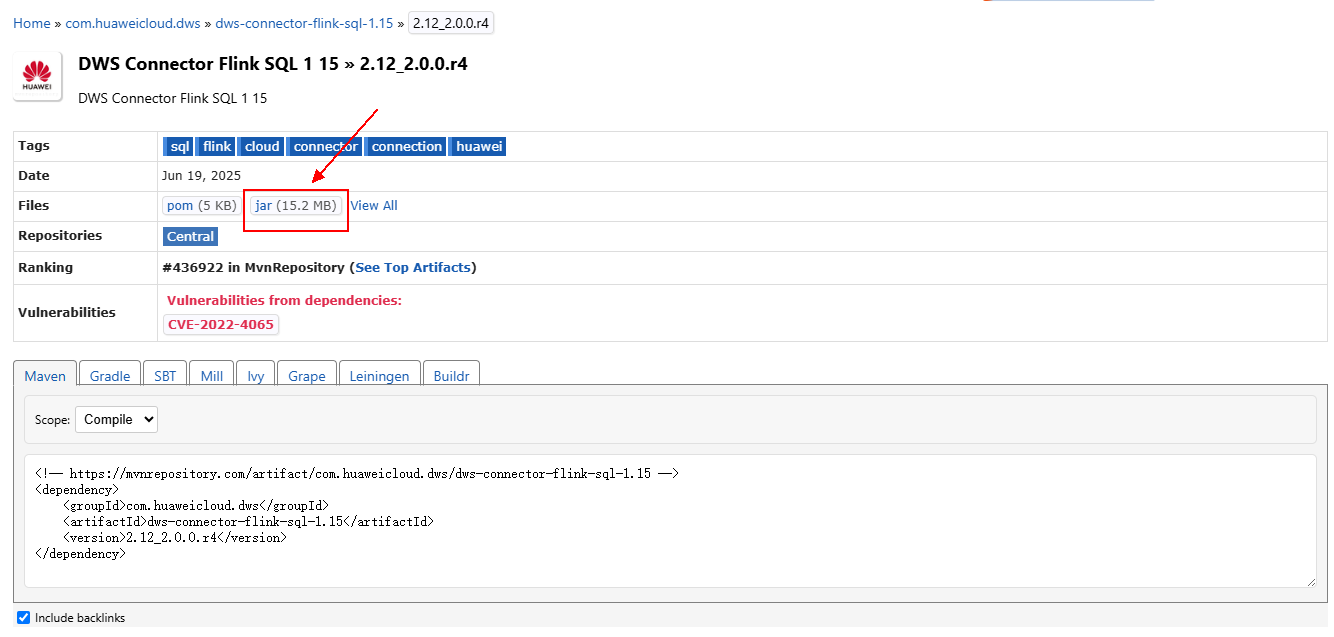Viewport: 1334px width, 637px height.
Task: Go to Home breadcrumb link
Action: tap(32, 23)
